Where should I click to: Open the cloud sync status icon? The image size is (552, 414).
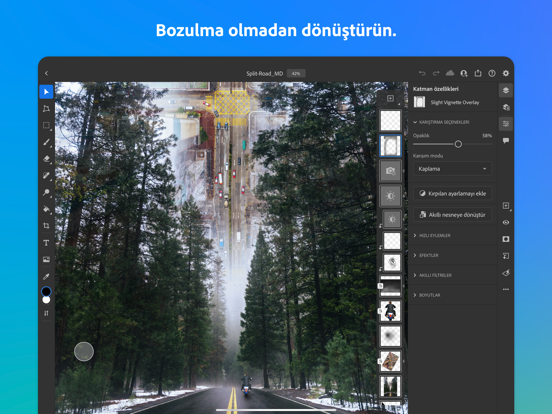tap(450, 73)
